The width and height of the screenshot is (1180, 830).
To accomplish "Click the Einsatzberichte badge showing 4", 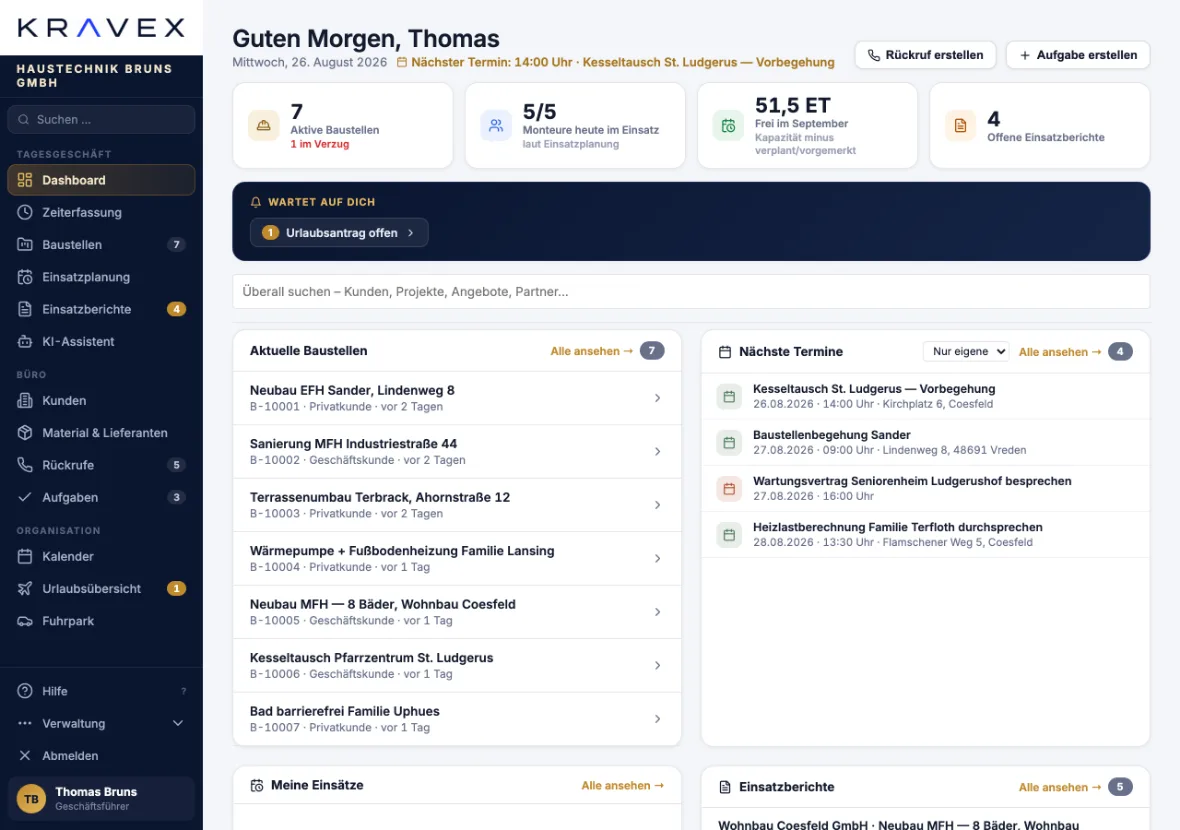I will [x=176, y=309].
